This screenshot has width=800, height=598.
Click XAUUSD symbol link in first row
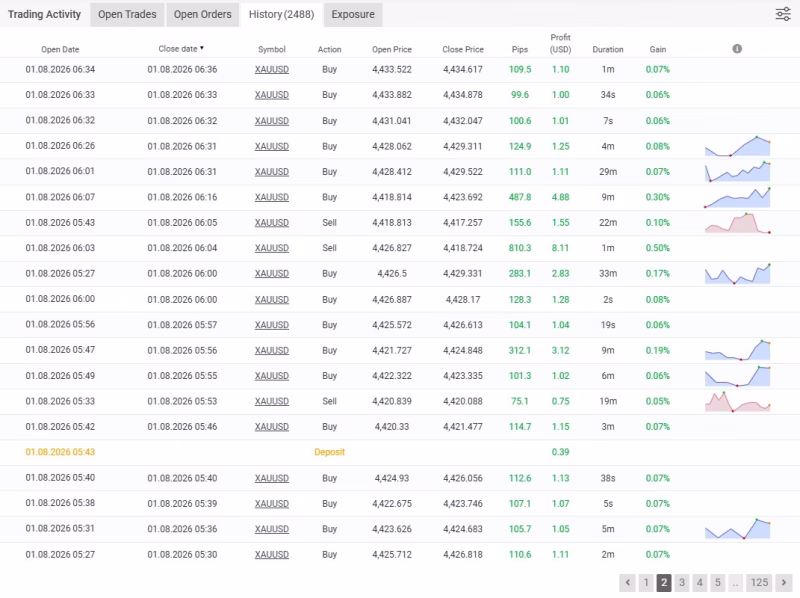271,69
